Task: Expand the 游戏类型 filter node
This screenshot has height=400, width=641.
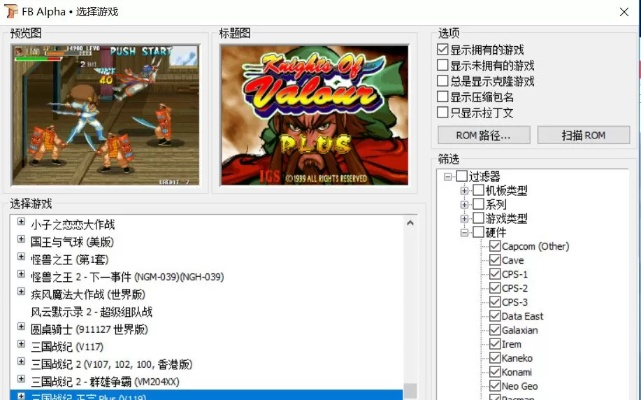Action: pyautogui.click(x=464, y=218)
